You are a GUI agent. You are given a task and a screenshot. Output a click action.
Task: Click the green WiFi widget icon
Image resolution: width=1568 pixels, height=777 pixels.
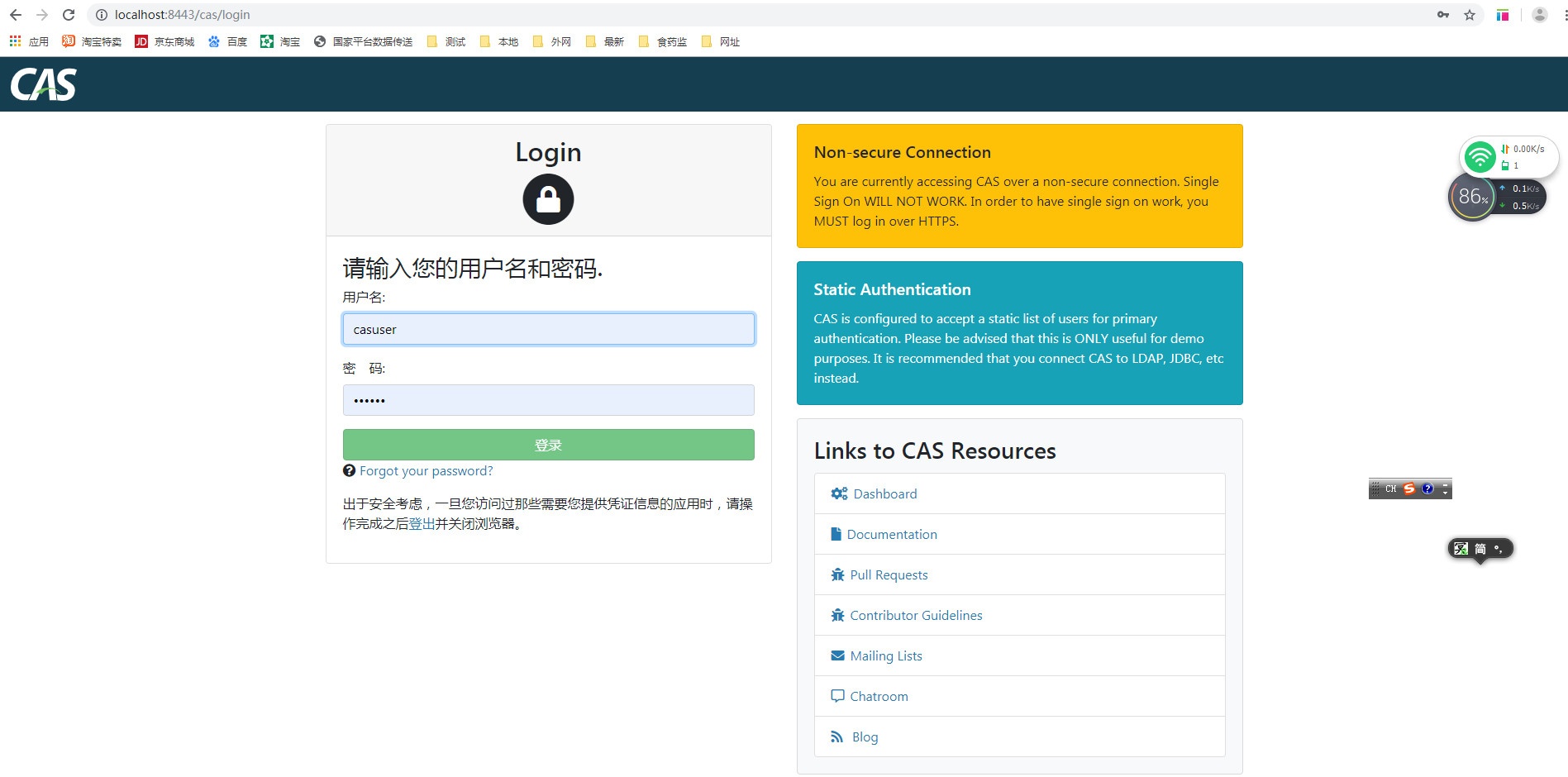(x=1480, y=156)
